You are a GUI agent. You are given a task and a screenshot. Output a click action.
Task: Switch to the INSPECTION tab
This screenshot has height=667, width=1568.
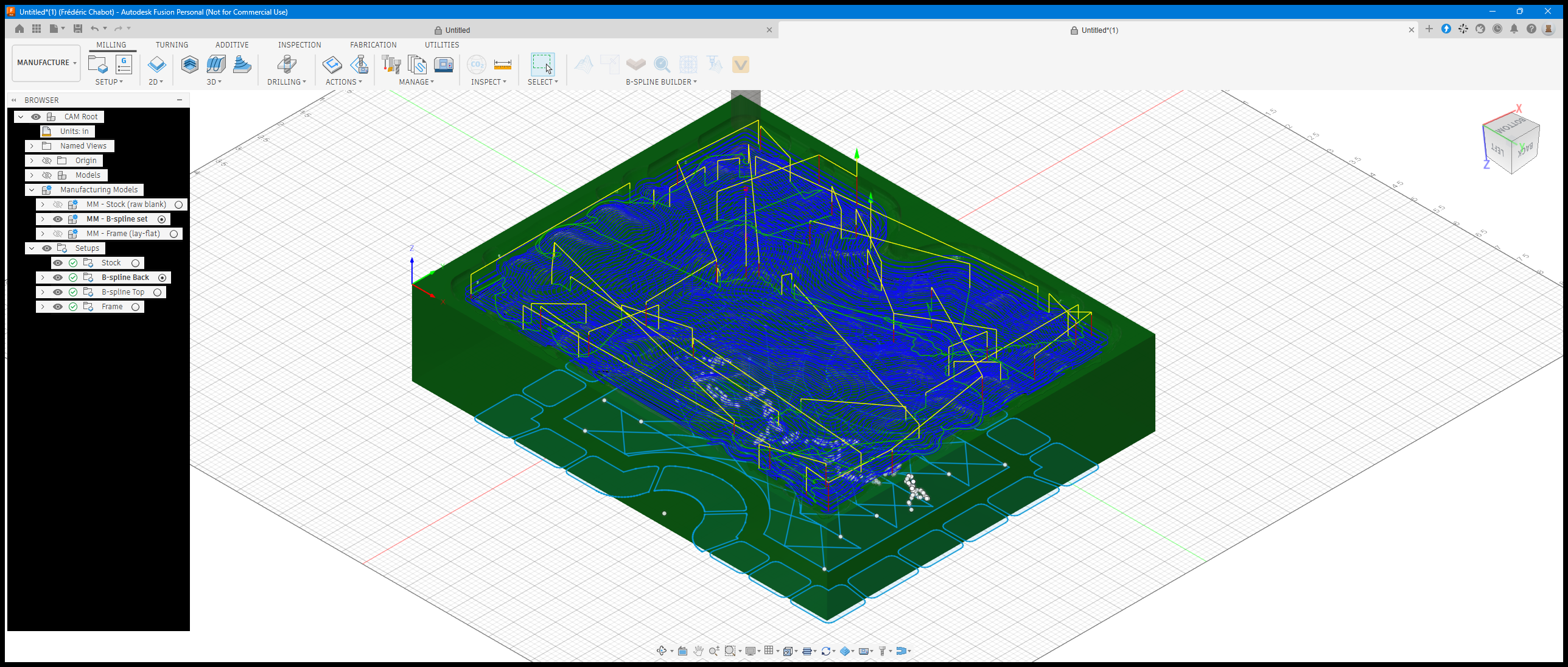(x=299, y=45)
